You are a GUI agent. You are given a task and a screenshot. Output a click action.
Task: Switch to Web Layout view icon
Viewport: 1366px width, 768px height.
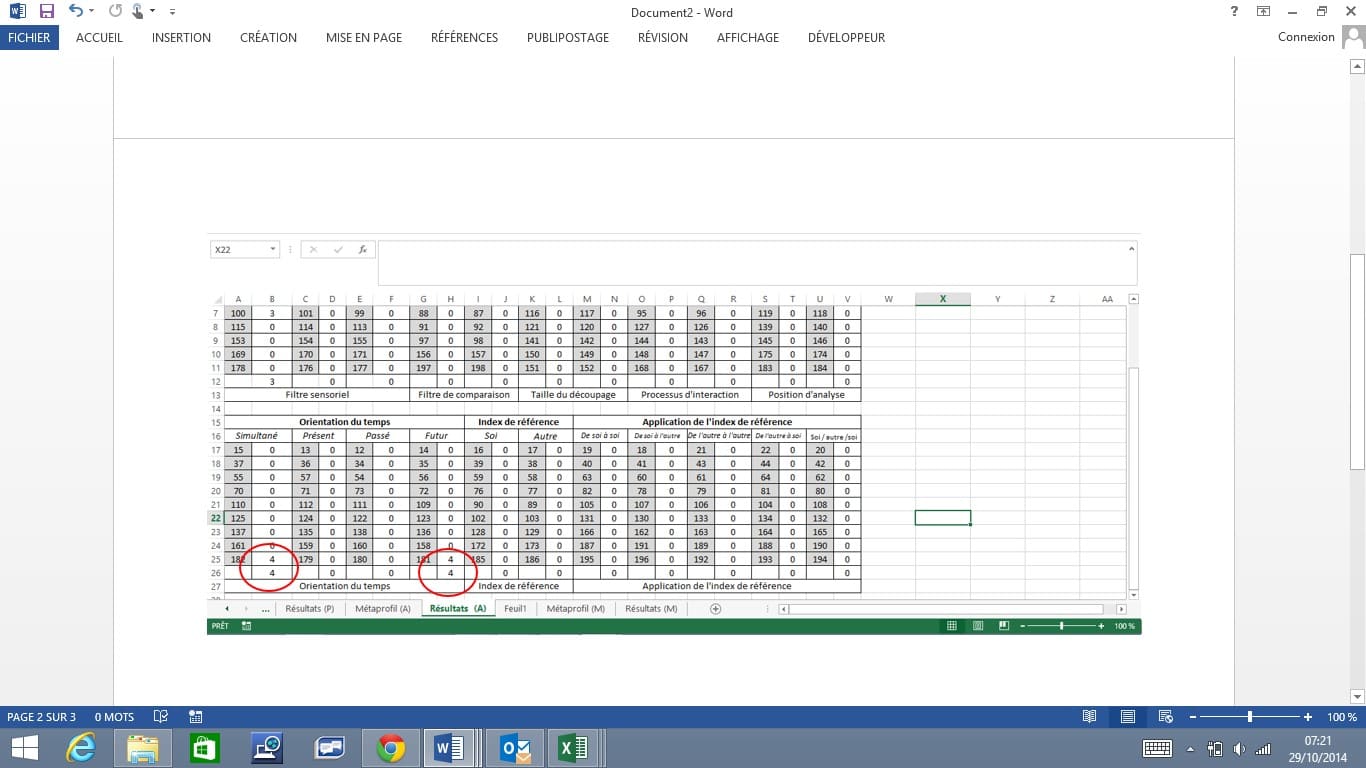tap(1165, 717)
